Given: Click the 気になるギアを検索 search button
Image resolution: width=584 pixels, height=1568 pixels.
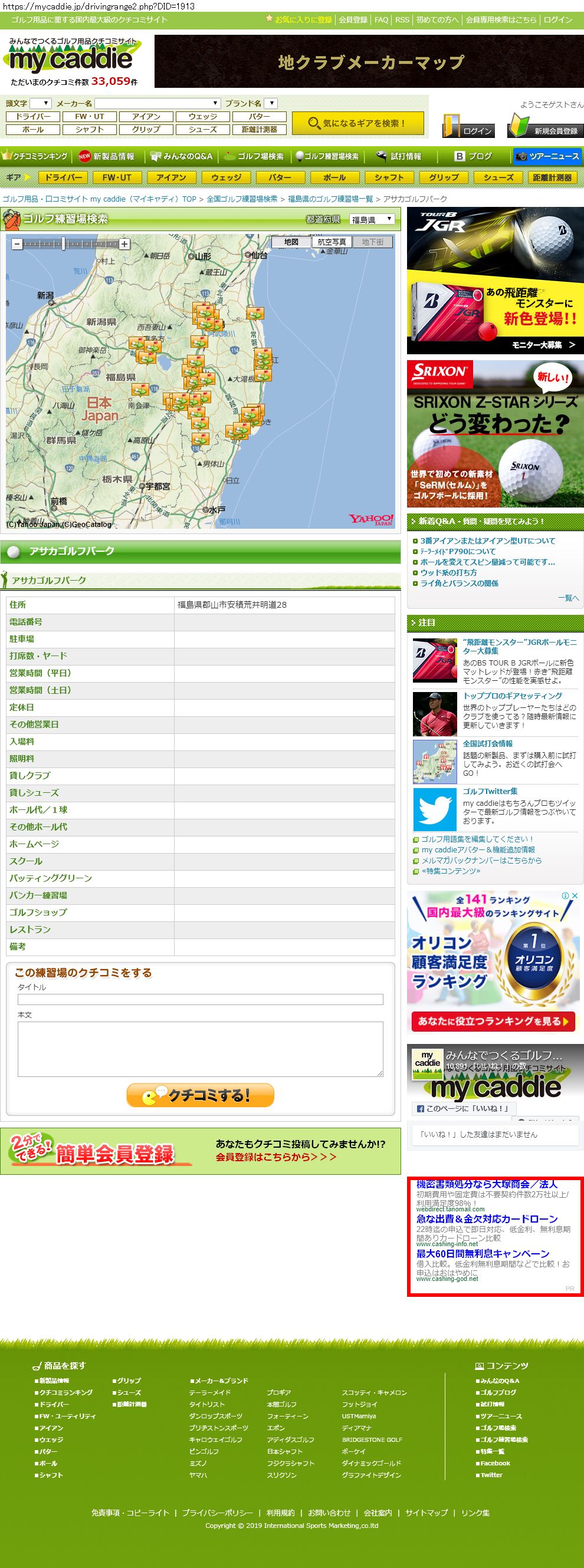Looking at the screenshot, I should point(357,123).
